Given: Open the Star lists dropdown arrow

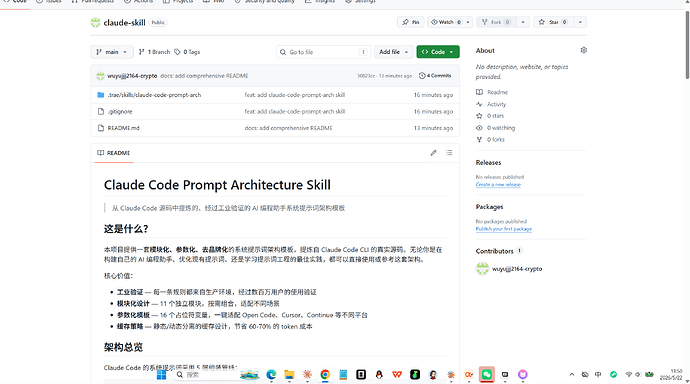Looking at the screenshot, I should (x=580, y=22).
